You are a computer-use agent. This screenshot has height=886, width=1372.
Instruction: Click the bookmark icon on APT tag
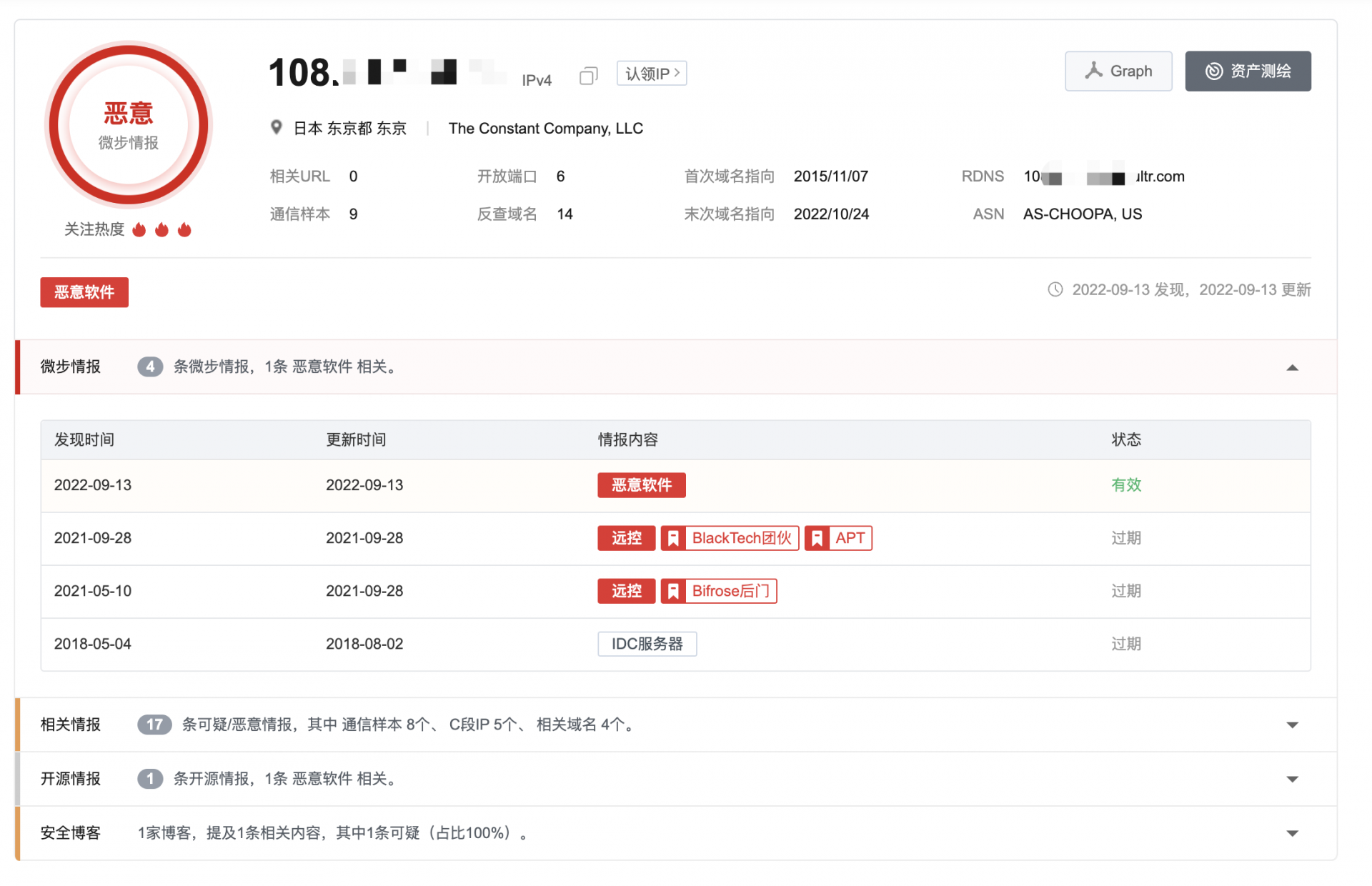tap(817, 538)
